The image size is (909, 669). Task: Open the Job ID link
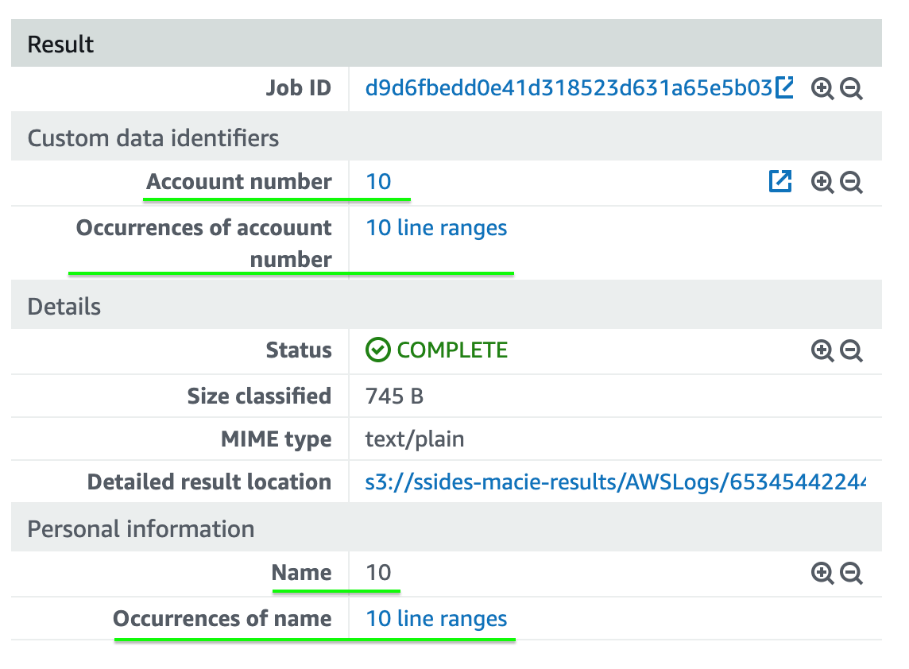pyautogui.click(x=565, y=88)
